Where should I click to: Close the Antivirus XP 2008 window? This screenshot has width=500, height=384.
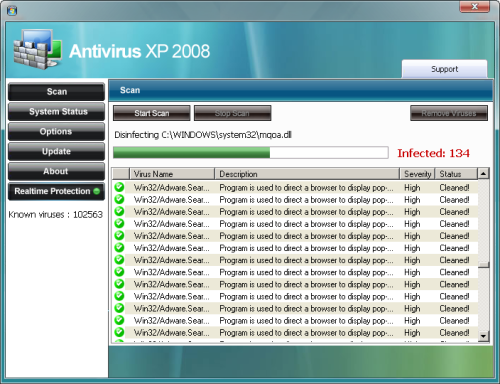coord(474,6)
